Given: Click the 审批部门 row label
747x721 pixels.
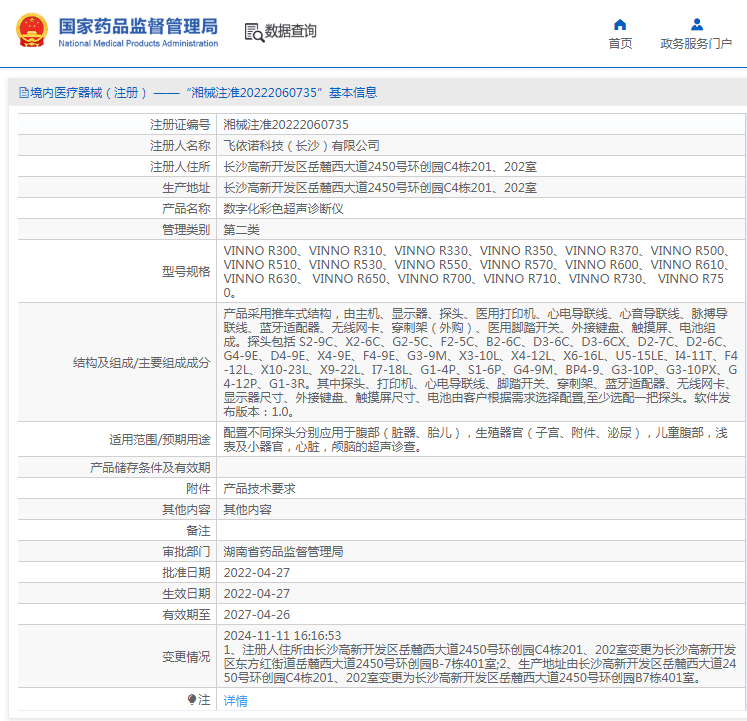Looking at the screenshot, I should coord(186,551).
